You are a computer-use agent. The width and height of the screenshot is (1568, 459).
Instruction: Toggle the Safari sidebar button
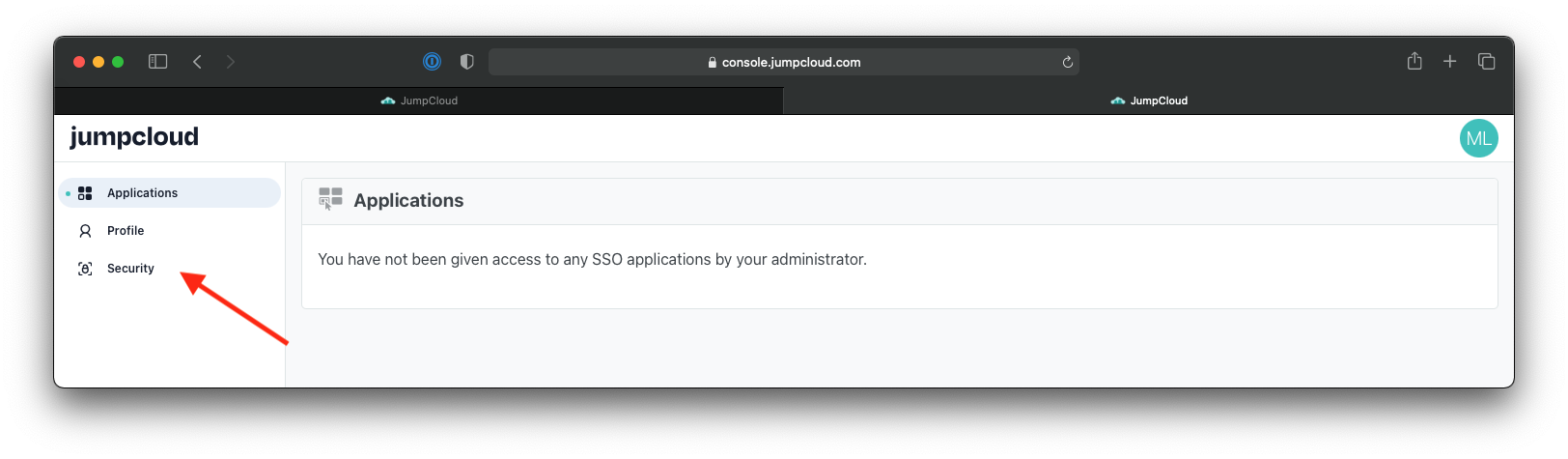coord(158,62)
